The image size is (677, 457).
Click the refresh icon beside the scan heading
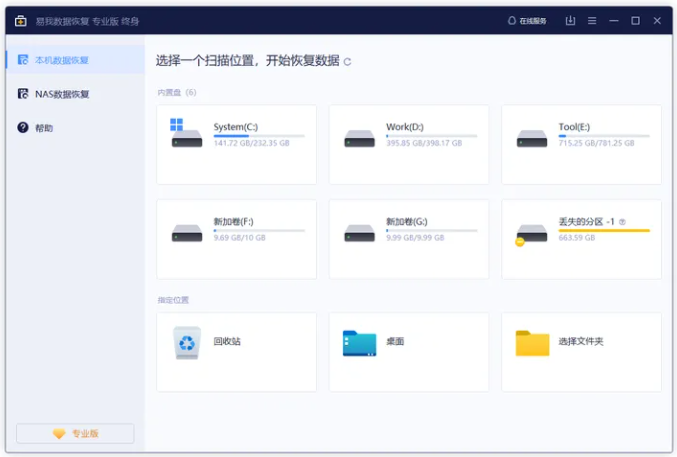[348, 62]
